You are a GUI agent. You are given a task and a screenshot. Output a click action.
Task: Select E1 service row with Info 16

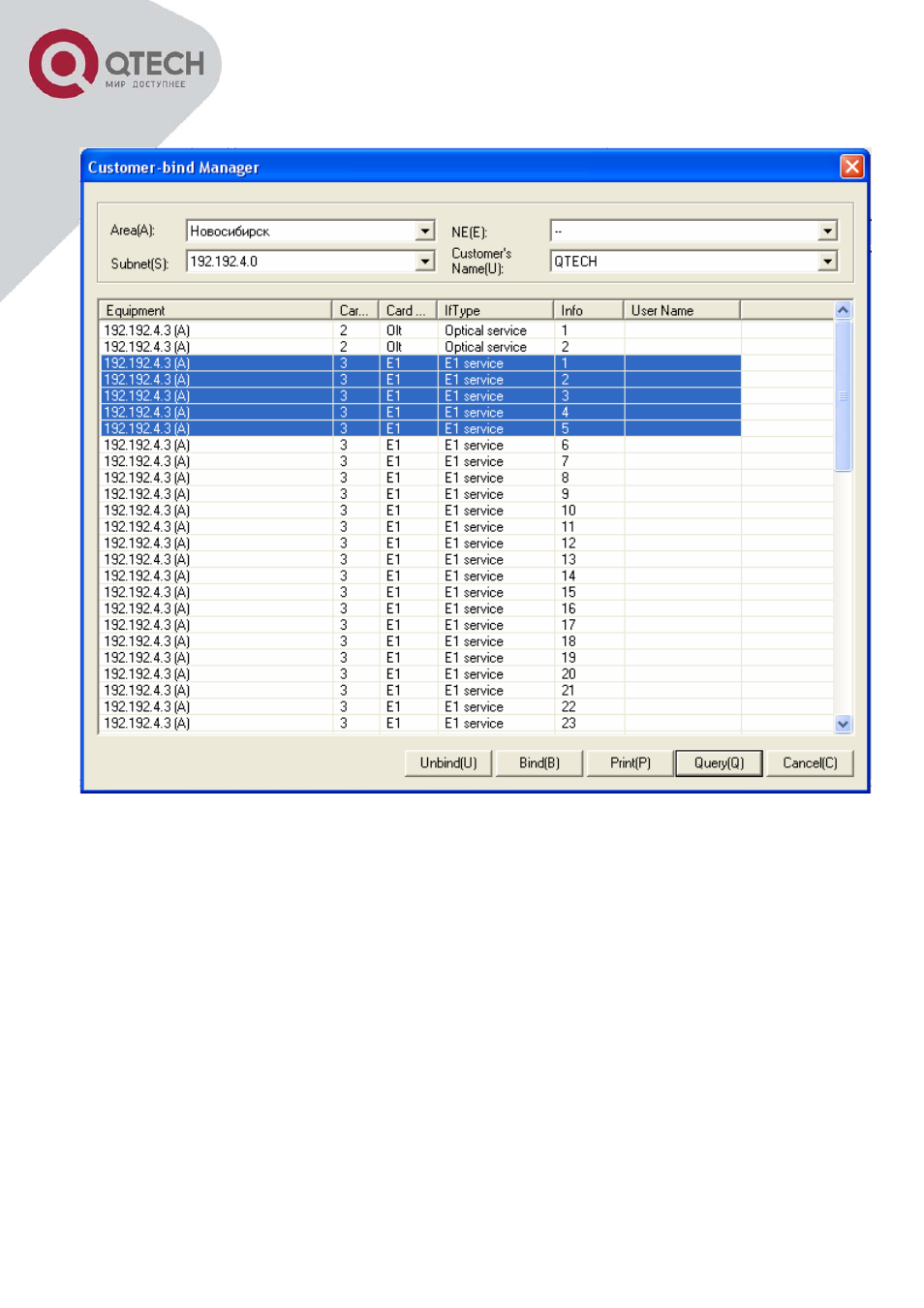tap(420, 608)
